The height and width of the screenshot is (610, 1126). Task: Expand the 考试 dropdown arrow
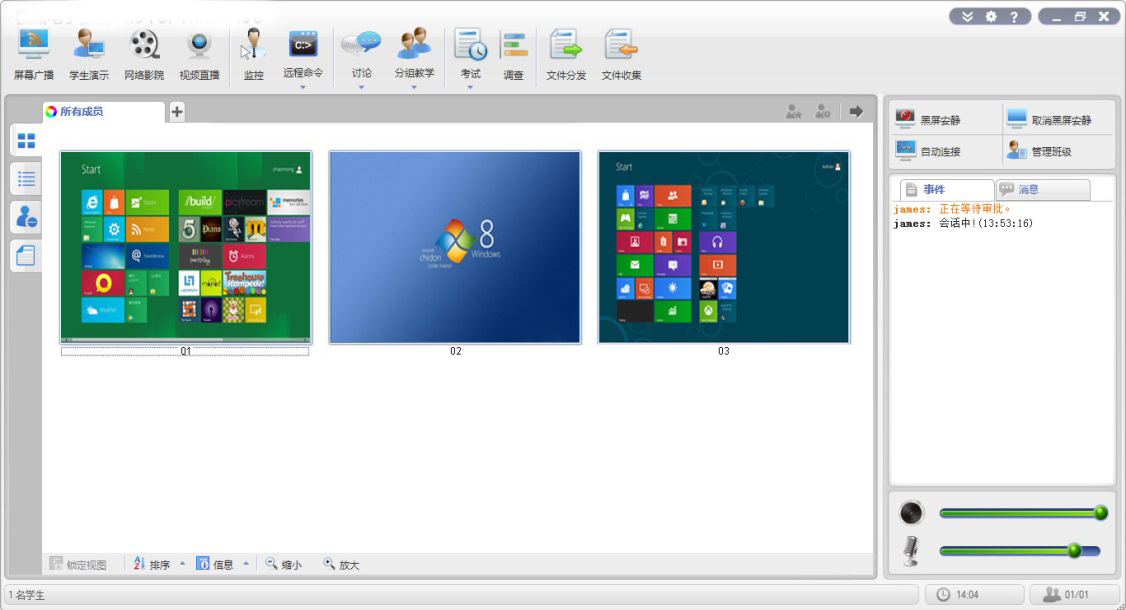tap(470, 88)
